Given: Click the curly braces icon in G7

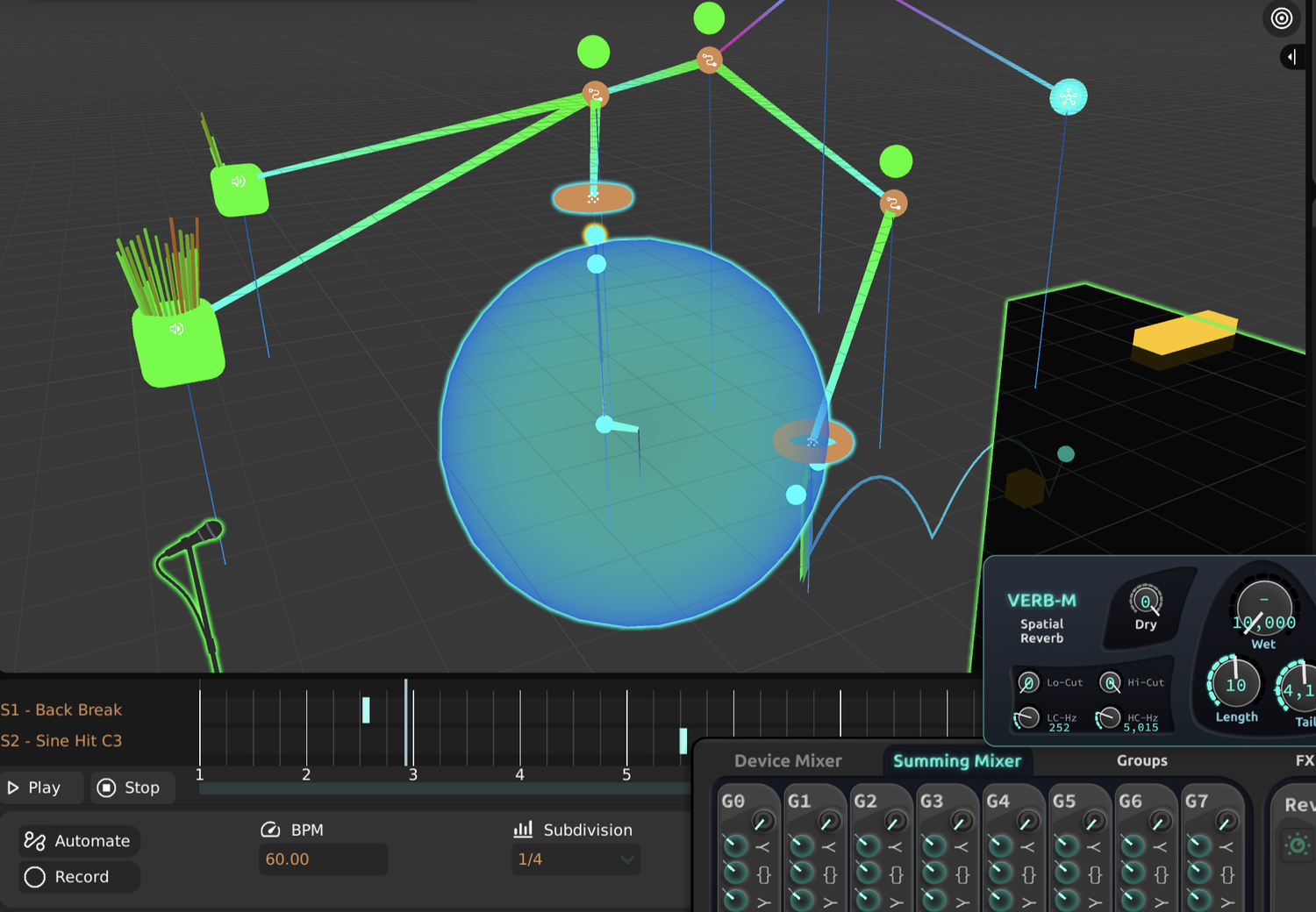Looking at the screenshot, I should [x=1227, y=874].
